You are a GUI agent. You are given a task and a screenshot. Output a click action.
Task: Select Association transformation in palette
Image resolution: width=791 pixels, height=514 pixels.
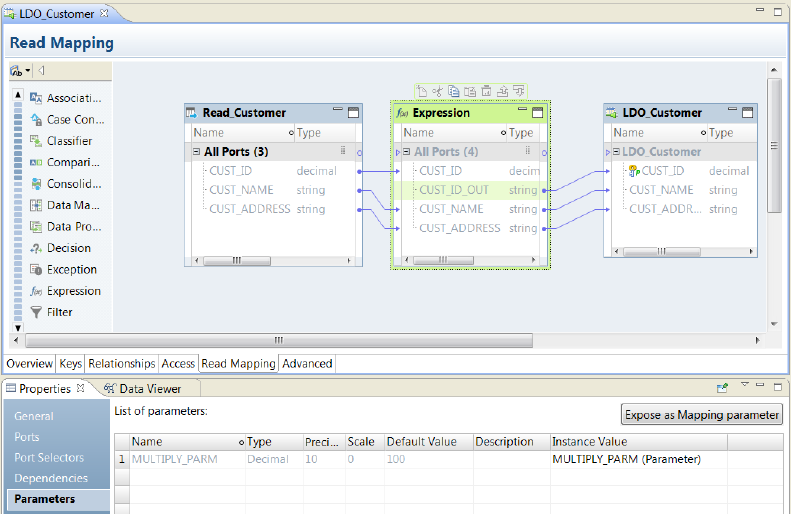[x=66, y=98]
